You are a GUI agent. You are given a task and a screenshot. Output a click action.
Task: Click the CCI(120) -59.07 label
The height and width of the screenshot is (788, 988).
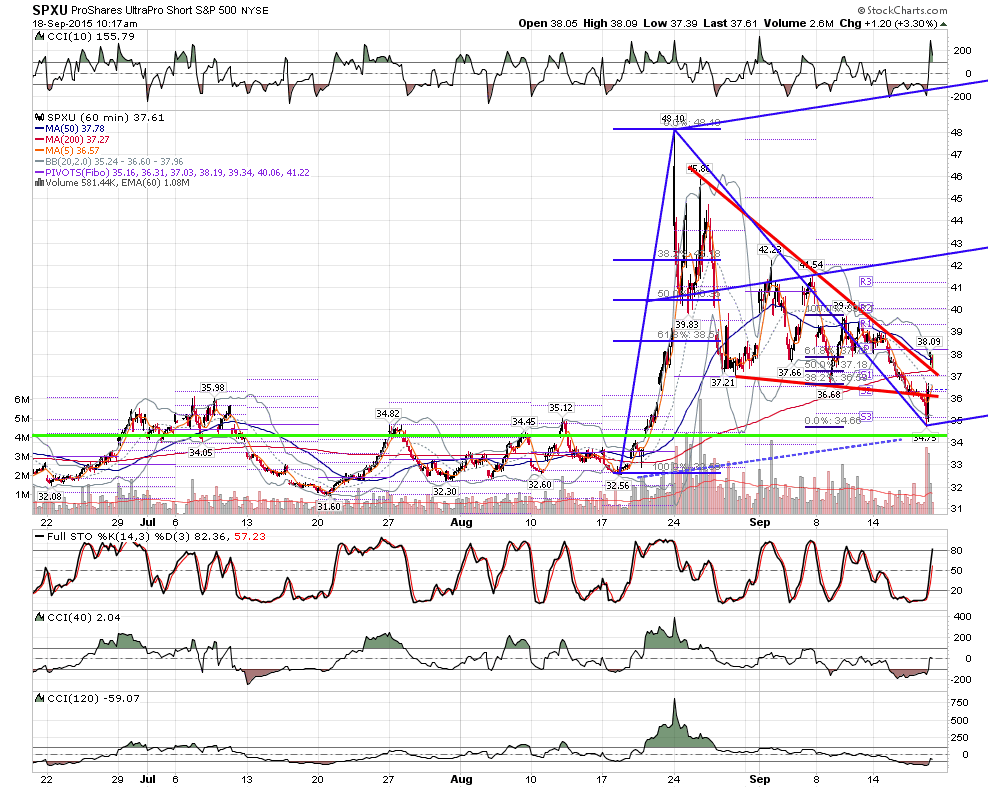point(94,699)
